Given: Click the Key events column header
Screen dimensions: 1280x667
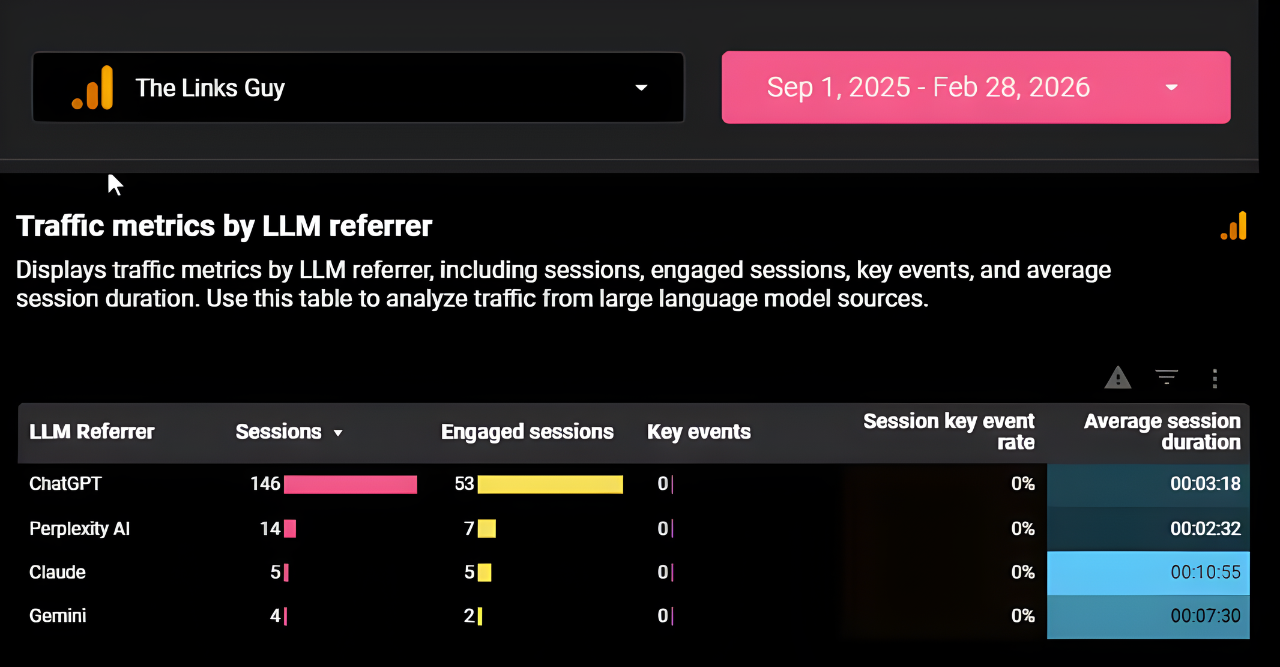Looking at the screenshot, I should 699,431.
